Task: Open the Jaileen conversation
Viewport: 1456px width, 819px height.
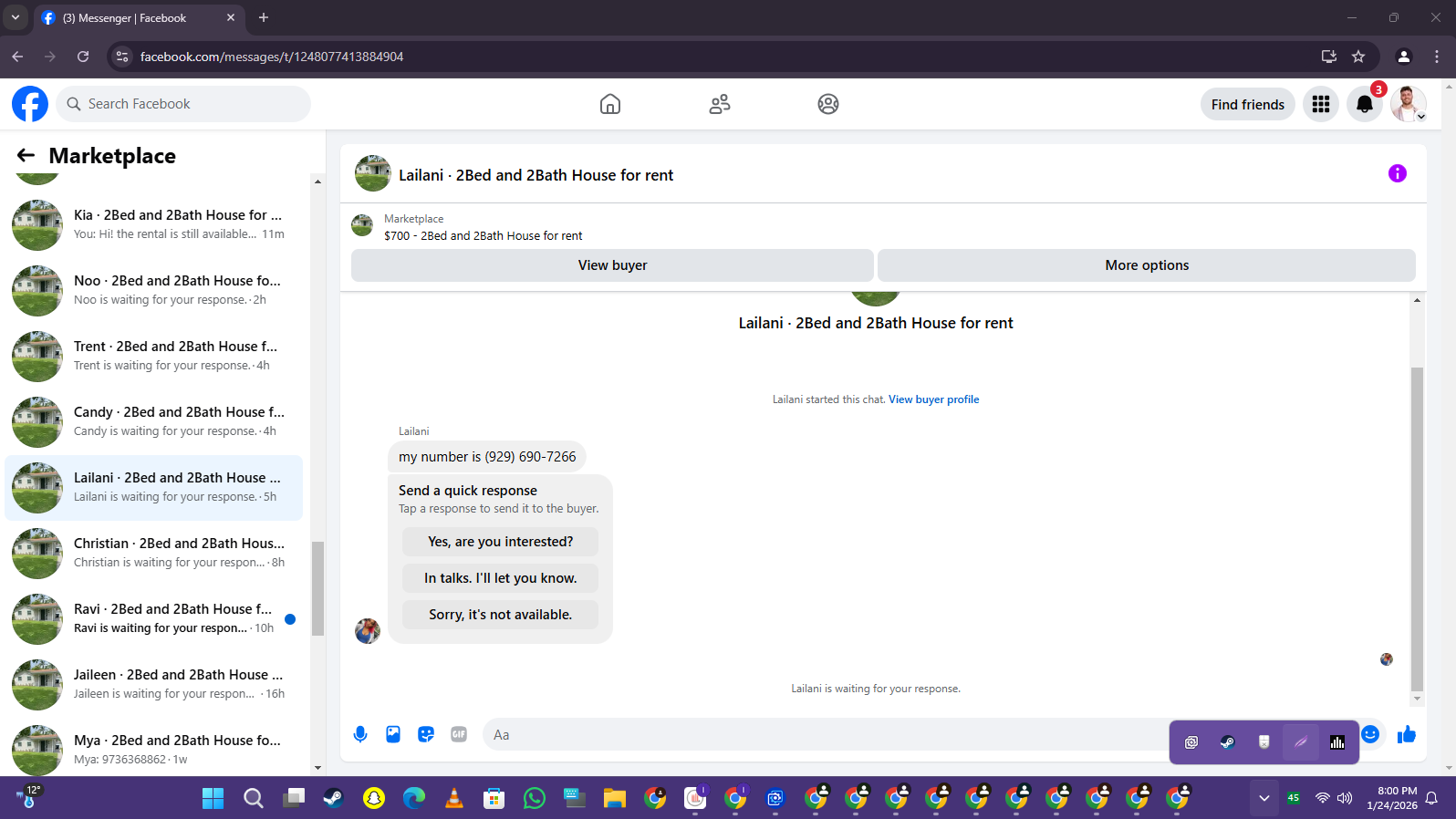Action: [x=154, y=685]
